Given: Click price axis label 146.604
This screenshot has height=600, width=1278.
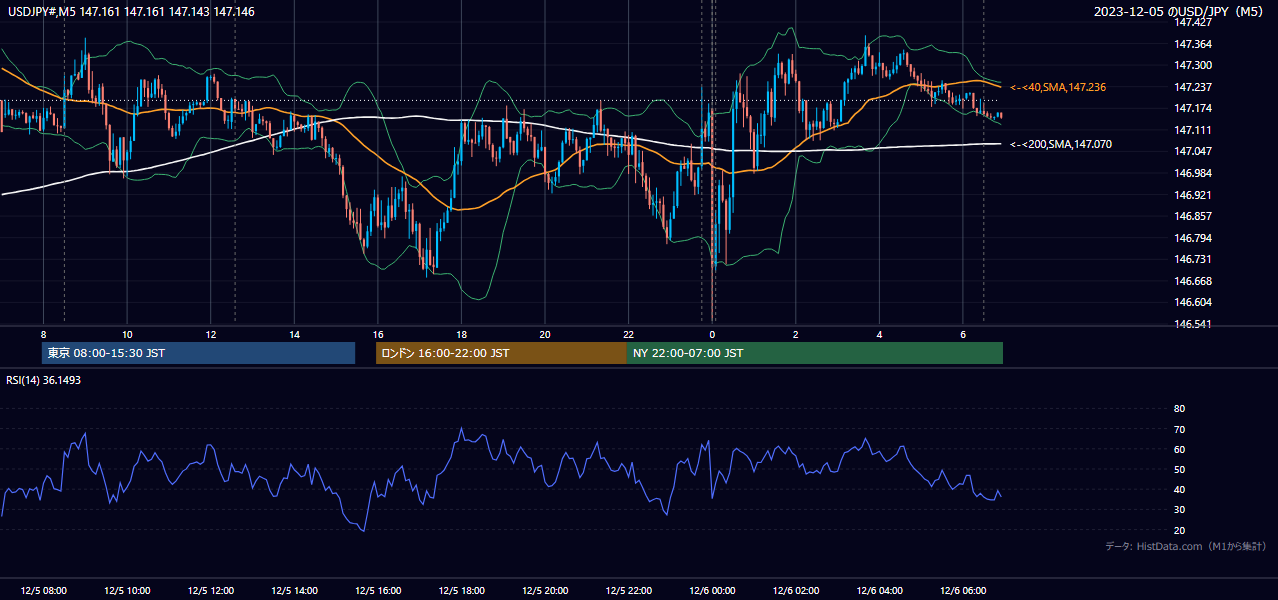Looking at the screenshot, I should [1193, 302].
